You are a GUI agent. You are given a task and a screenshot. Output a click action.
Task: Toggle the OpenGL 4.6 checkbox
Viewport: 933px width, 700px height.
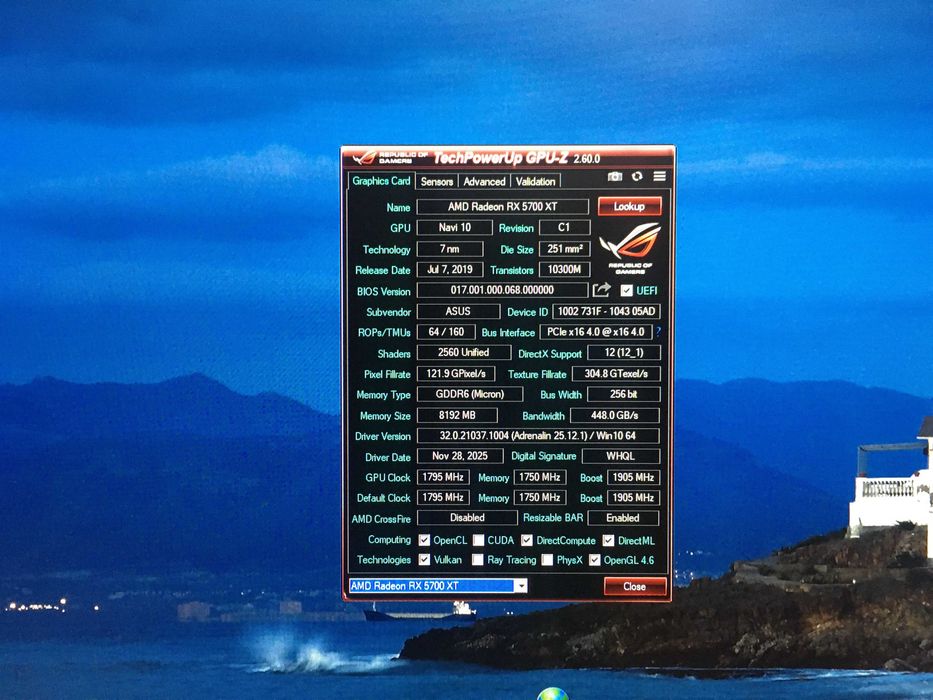tap(594, 560)
